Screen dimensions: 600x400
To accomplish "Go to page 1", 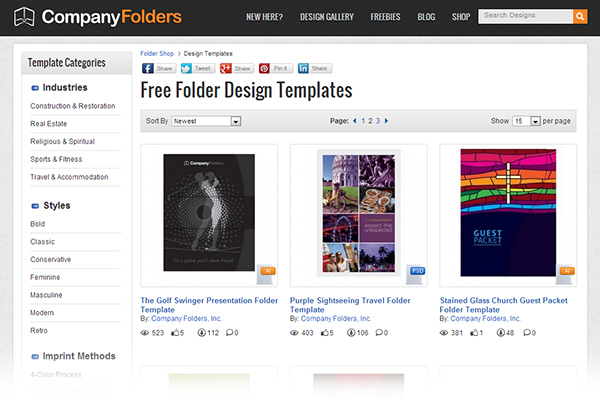I will pos(363,121).
